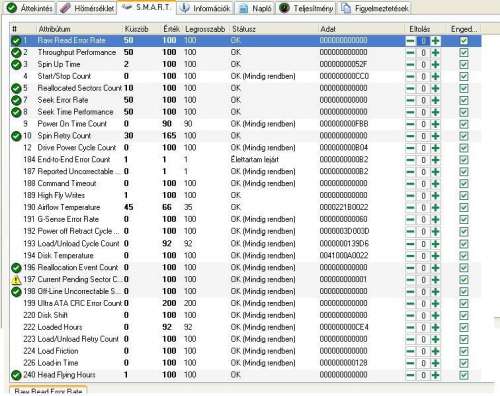This screenshot has height=396, width=500.
Task: Toggle enable checkbox for Raw Read Error Rate
Action: click(x=464, y=41)
